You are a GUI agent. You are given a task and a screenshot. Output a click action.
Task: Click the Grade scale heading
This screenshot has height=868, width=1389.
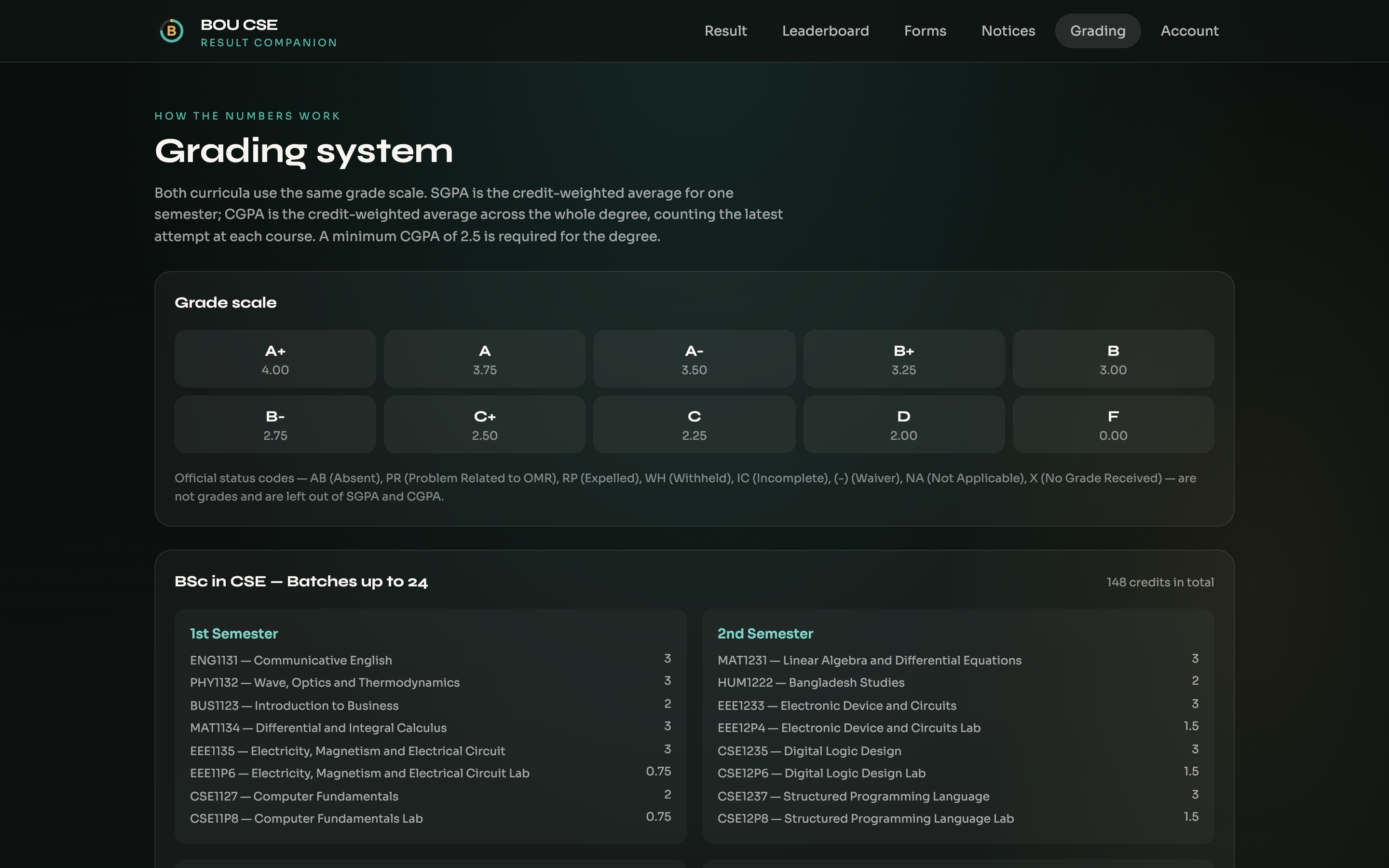226,302
